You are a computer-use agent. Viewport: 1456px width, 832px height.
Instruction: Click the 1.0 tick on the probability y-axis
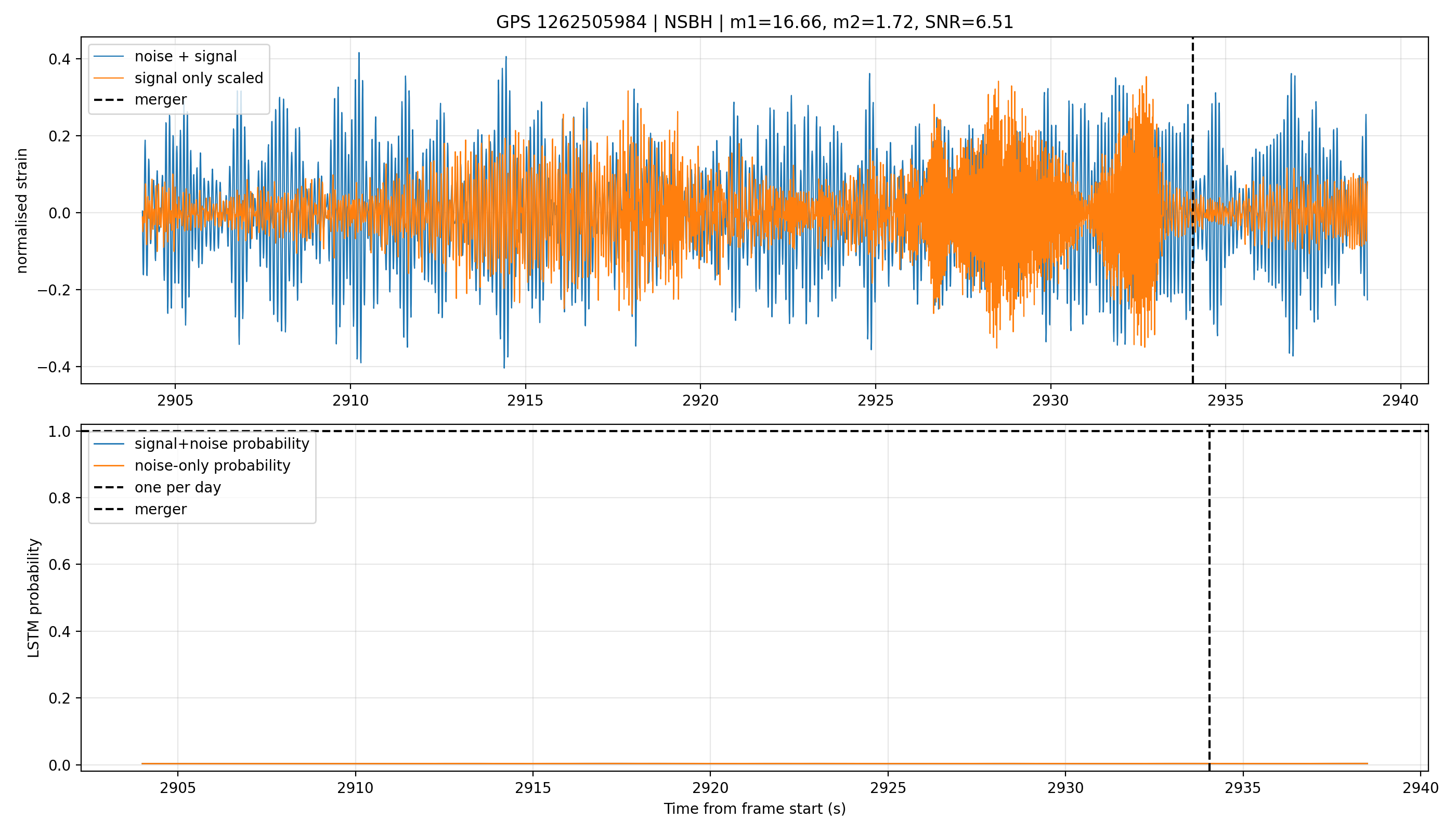[x=59, y=432]
